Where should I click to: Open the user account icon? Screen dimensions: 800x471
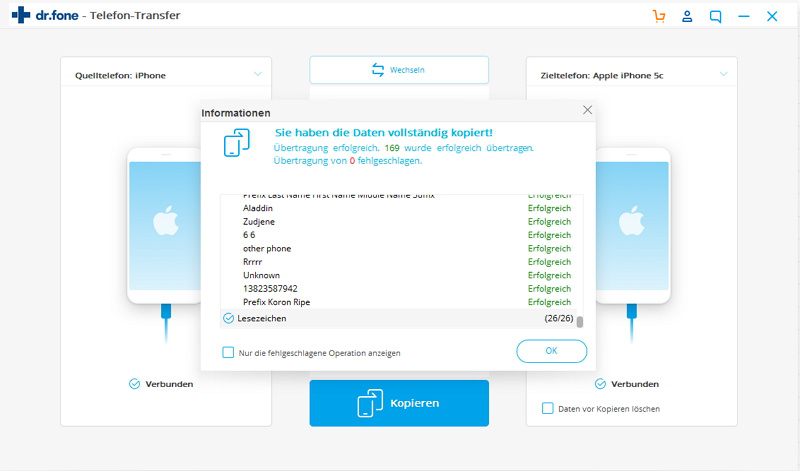[x=687, y=16]
